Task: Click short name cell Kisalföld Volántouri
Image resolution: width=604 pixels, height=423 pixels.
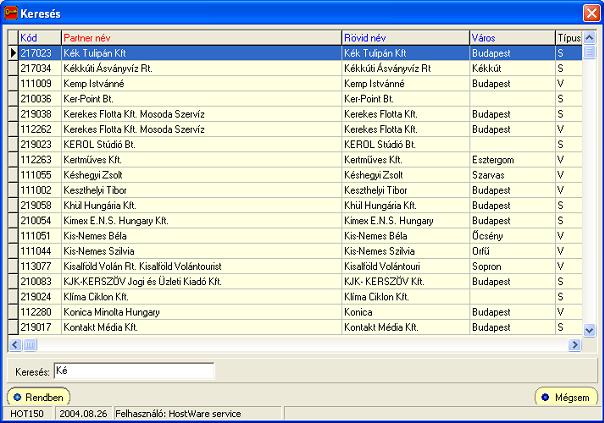Action: (x=405, y=266)
